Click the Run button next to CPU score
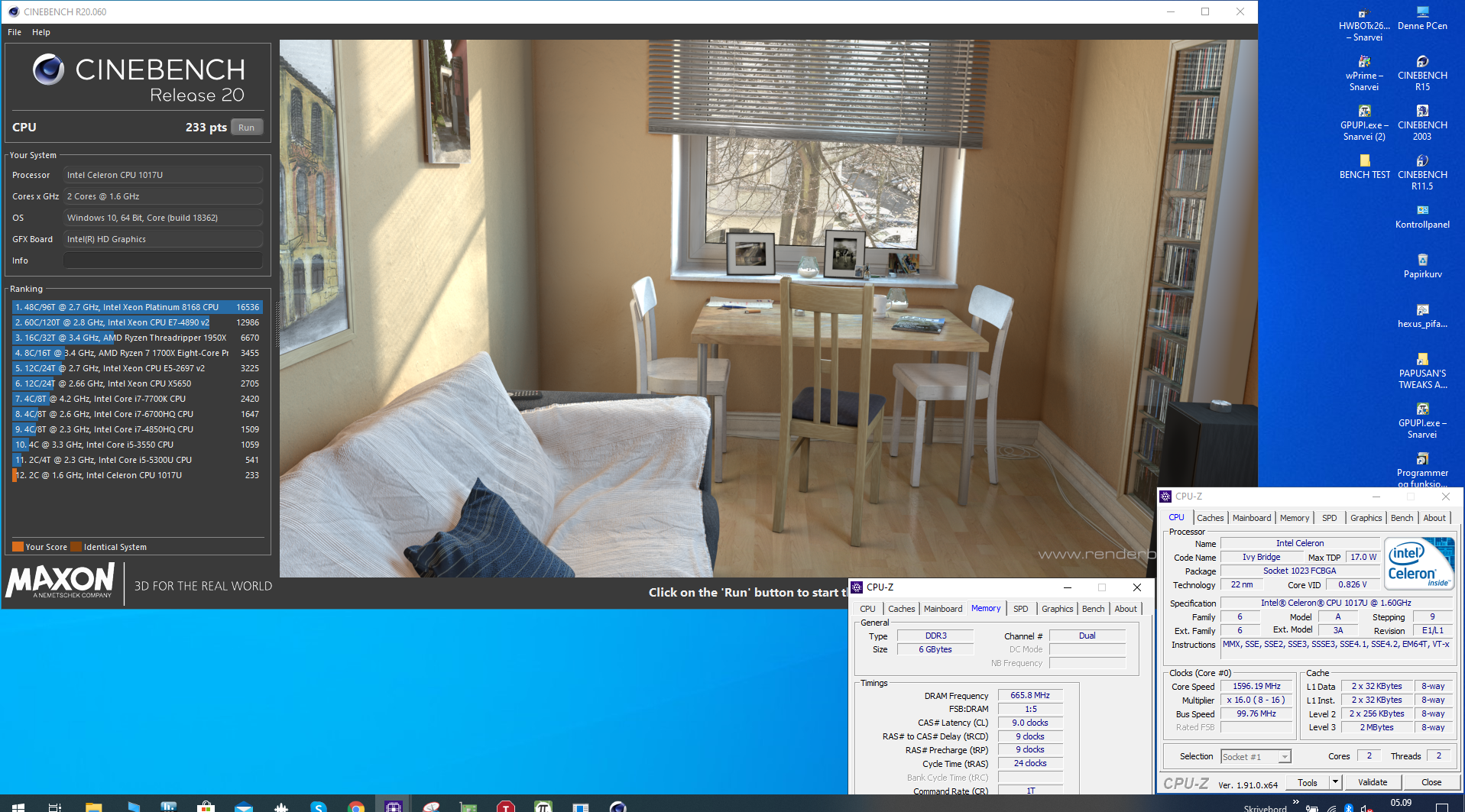Viewport: 1465px width, 812px height. (246, 128)
